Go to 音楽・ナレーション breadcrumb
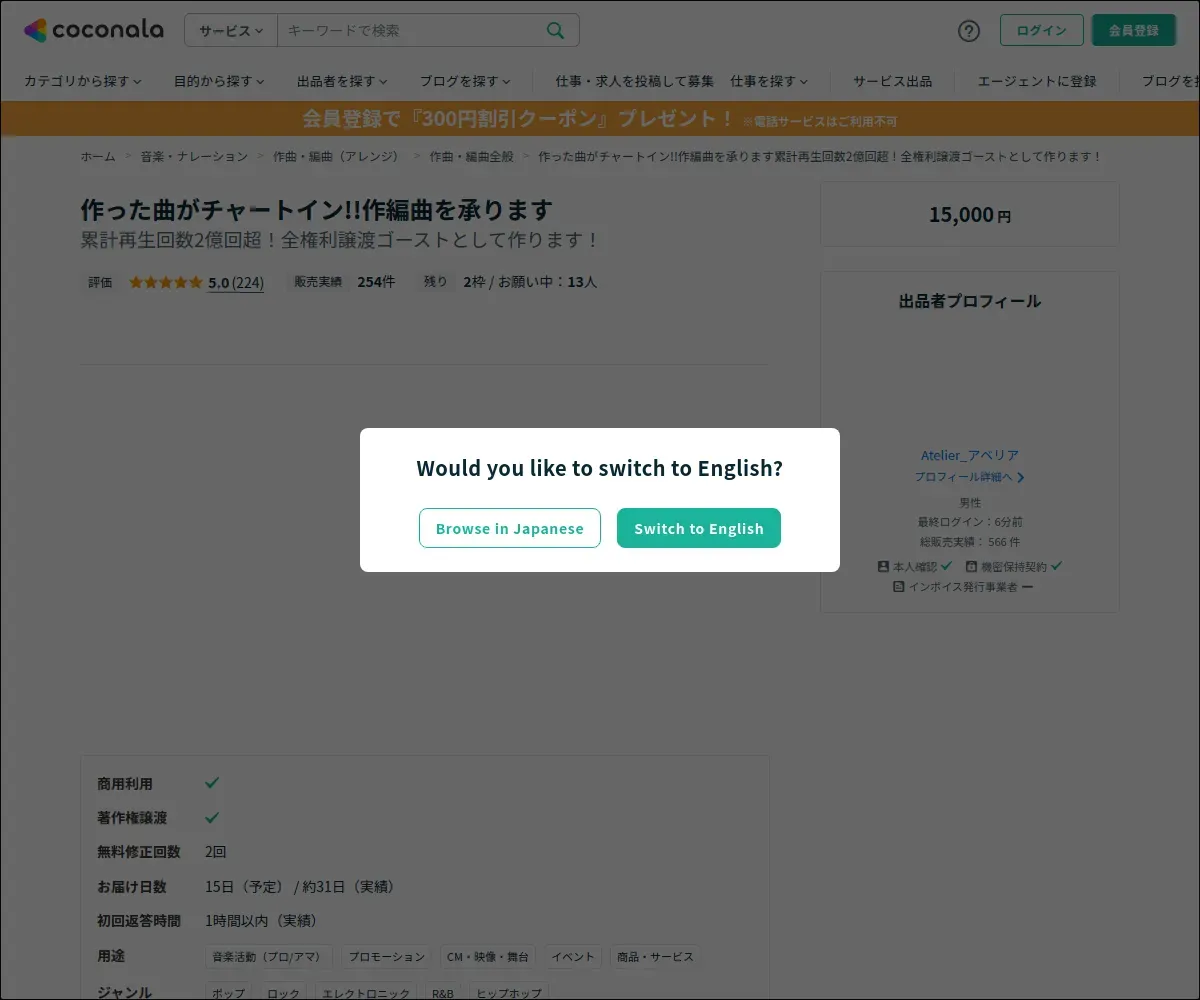The image size is (1200, 1000). click(194, 156)
